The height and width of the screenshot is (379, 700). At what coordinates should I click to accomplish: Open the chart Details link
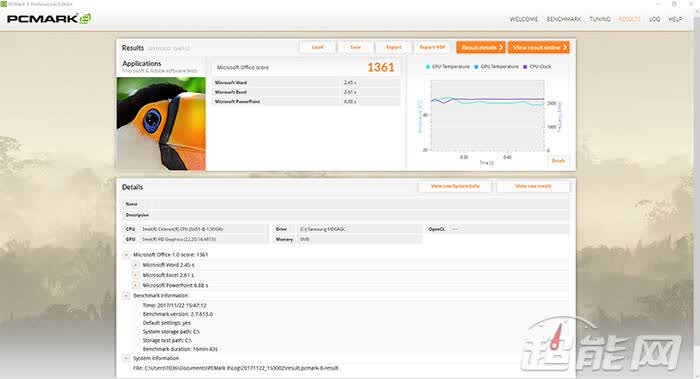[558, 160]
